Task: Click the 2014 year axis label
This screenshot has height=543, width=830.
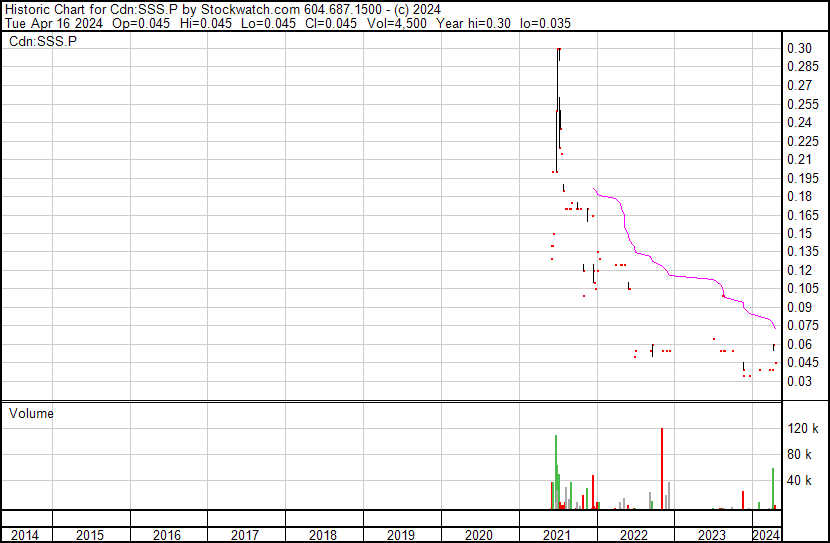Action: tap(24, 535)
